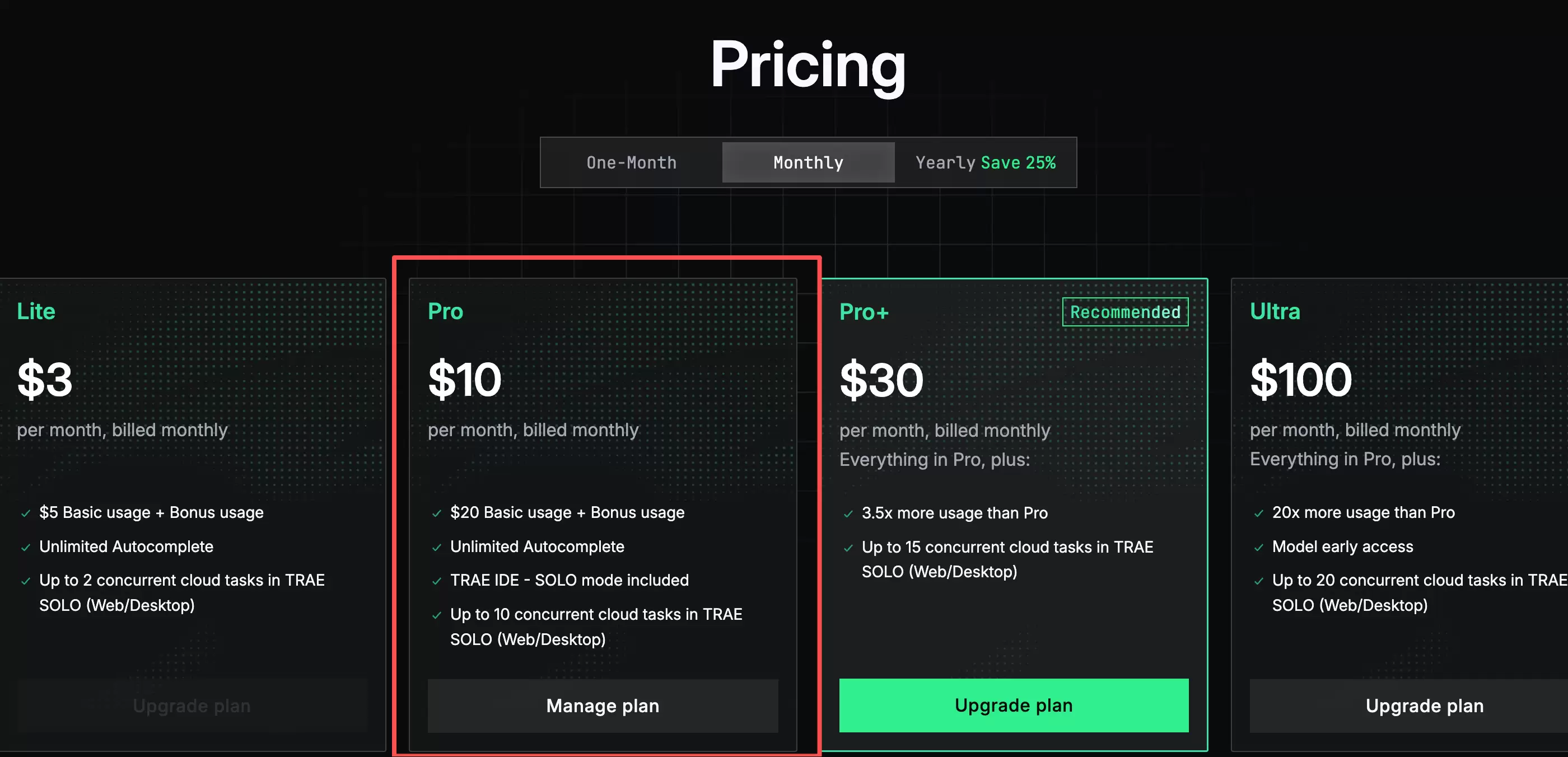Click the $30 price on Pro+
Screen dimensions: 1568x757
click(x=881, y=380)
